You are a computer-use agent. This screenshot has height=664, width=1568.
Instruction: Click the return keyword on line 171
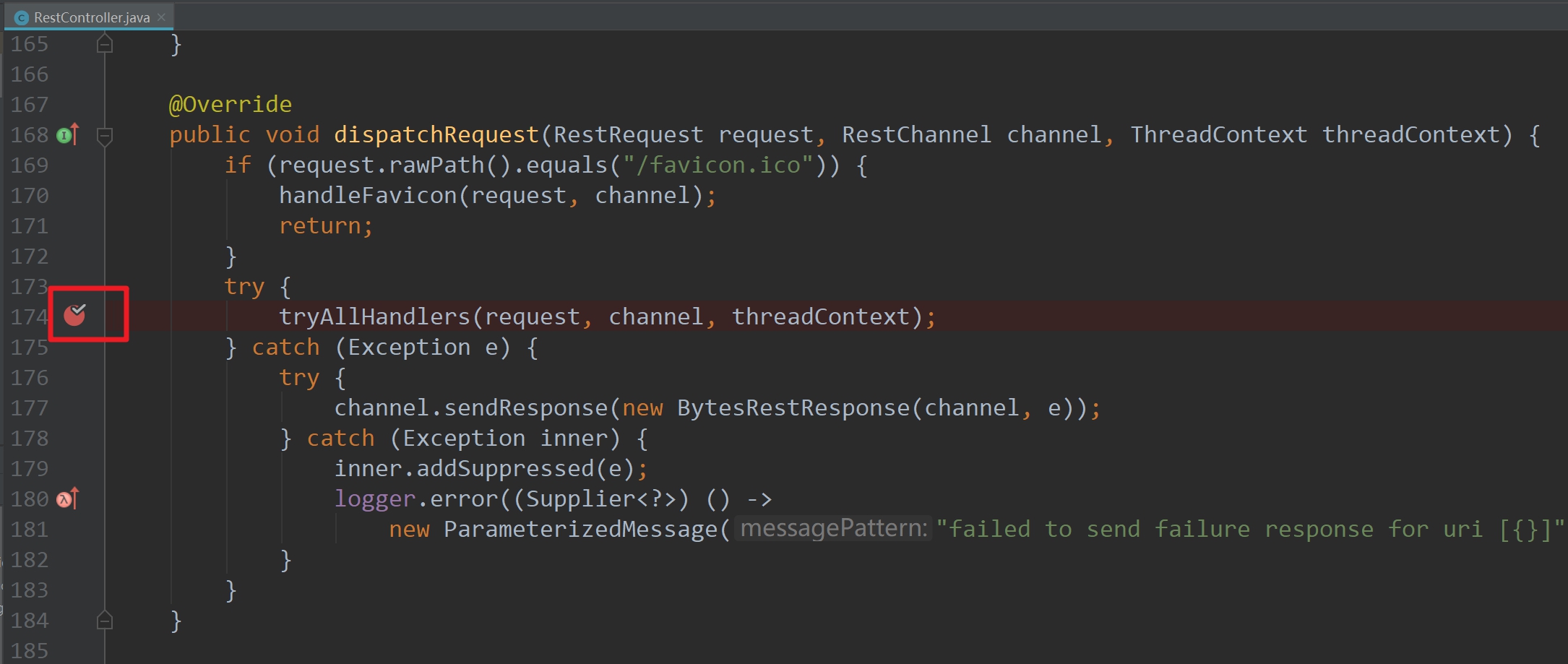point(320,226)
